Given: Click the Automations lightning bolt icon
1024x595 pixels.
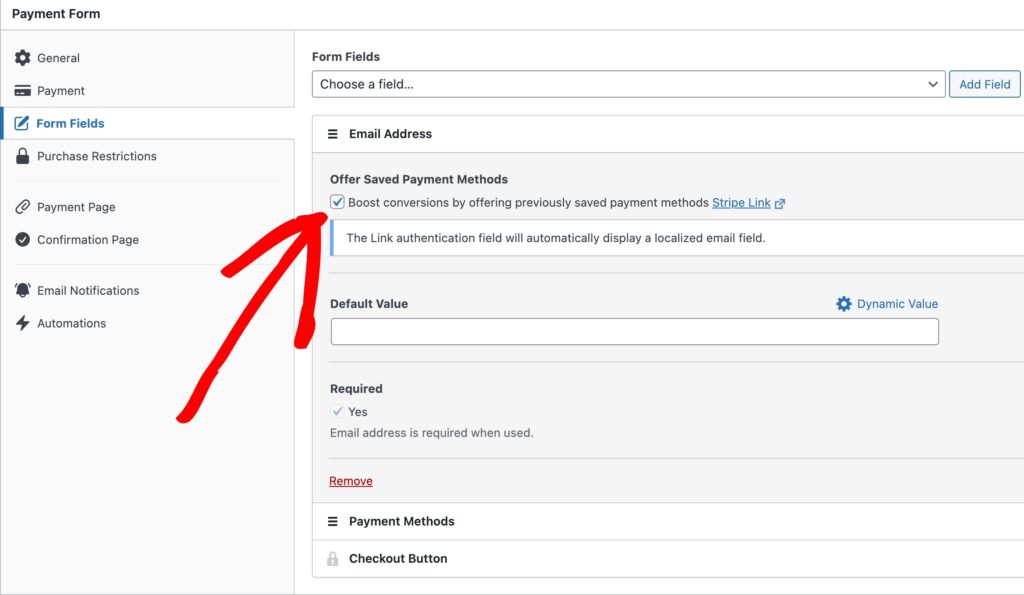Looking at the screenshot, I should [x=22, y=323].
